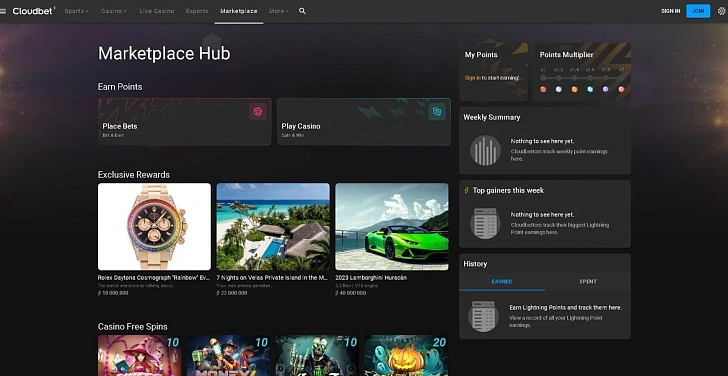Go to the Live Casino tab

[x=157, y=11]
